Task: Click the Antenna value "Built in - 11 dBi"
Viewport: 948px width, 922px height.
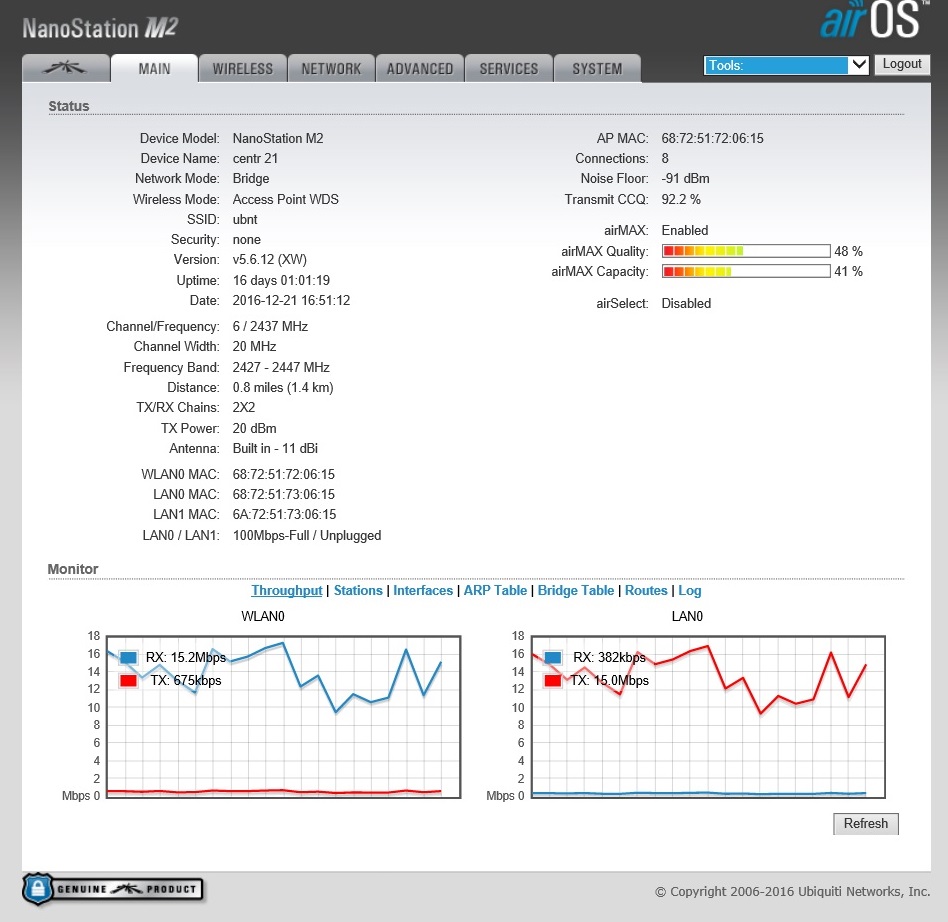Action: [275, 449]
